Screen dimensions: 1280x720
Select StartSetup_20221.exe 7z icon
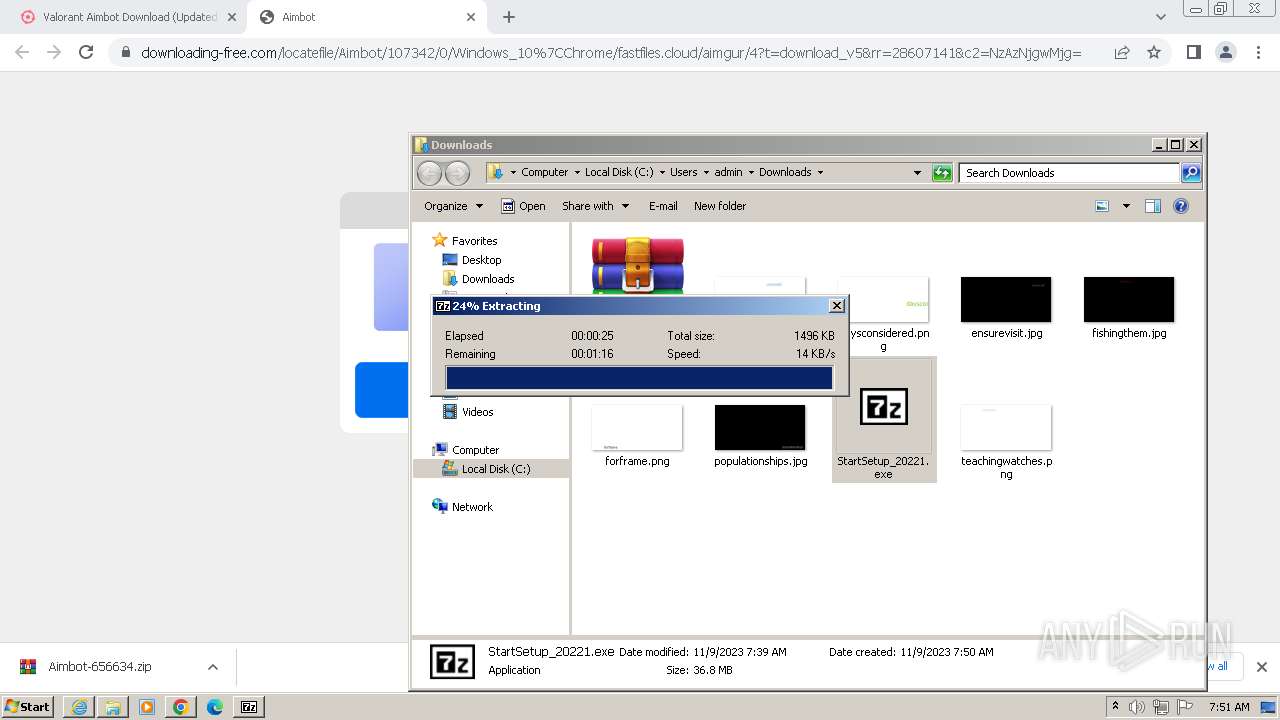(884, 407)
